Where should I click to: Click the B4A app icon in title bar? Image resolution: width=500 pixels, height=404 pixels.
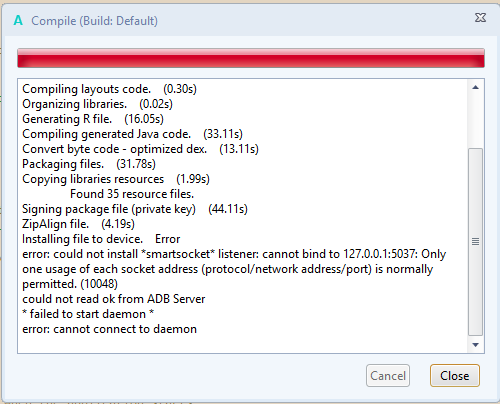pos(18,21)
